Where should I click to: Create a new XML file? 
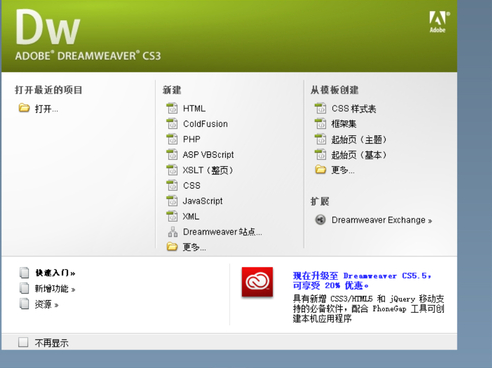click(191, 216)
